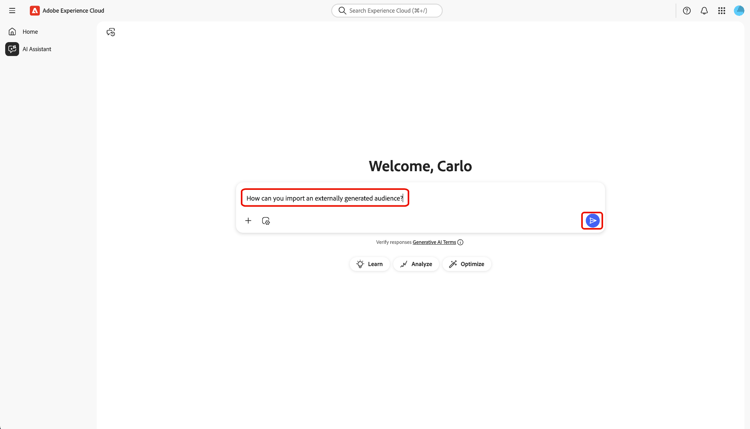Viewport: 750px width, 429px height.
Task: Open the app switcher grid
Action: [721, 11]
